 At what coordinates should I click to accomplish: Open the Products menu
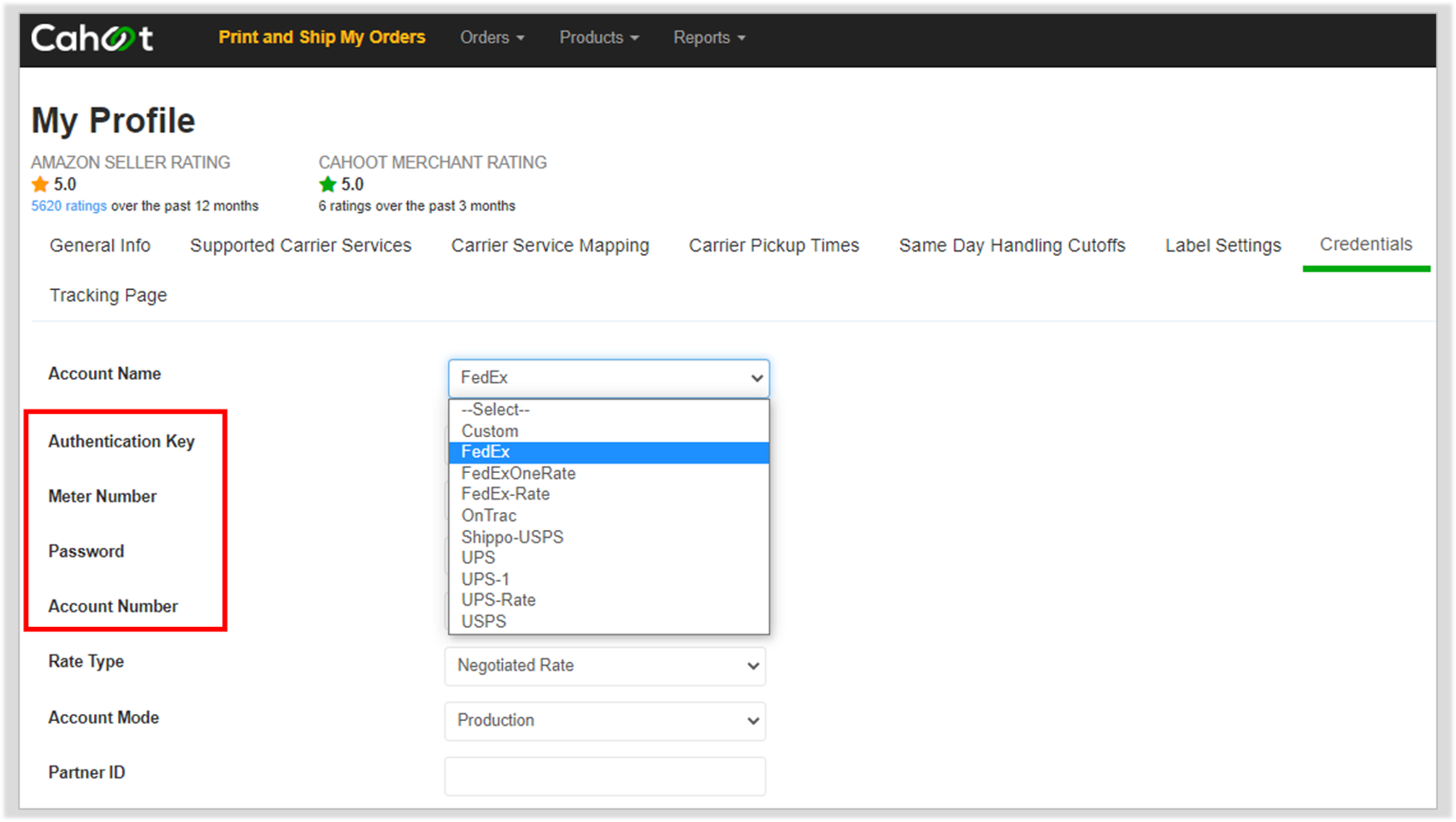tap(599, 38)
